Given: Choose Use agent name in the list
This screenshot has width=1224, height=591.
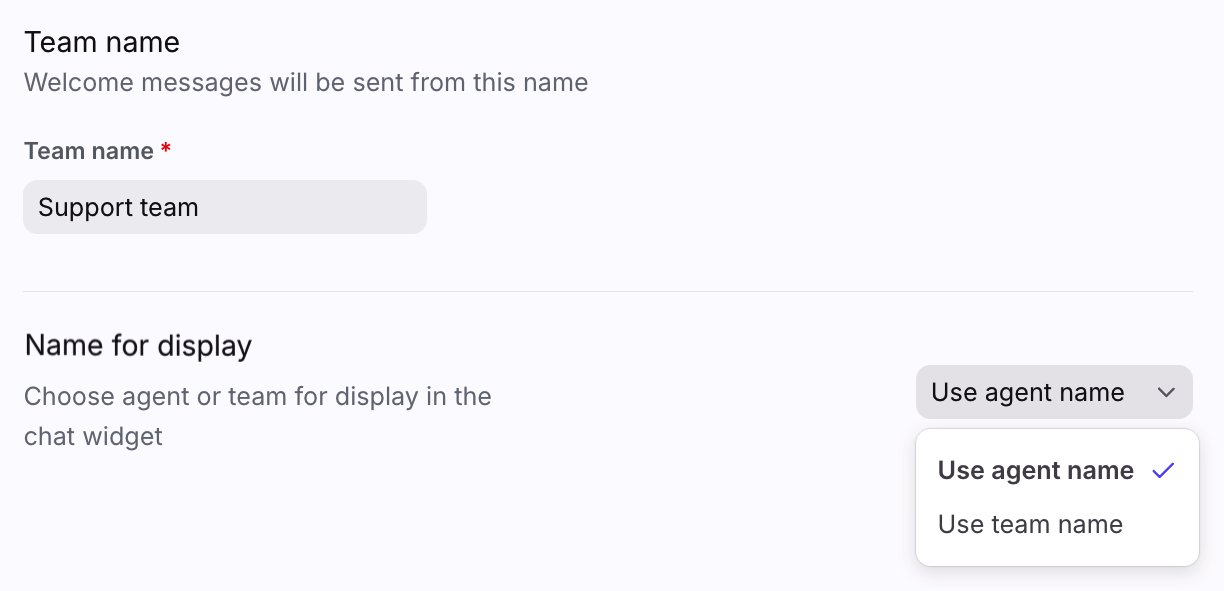Looking at the screenshot, I should pos(1035,471).
